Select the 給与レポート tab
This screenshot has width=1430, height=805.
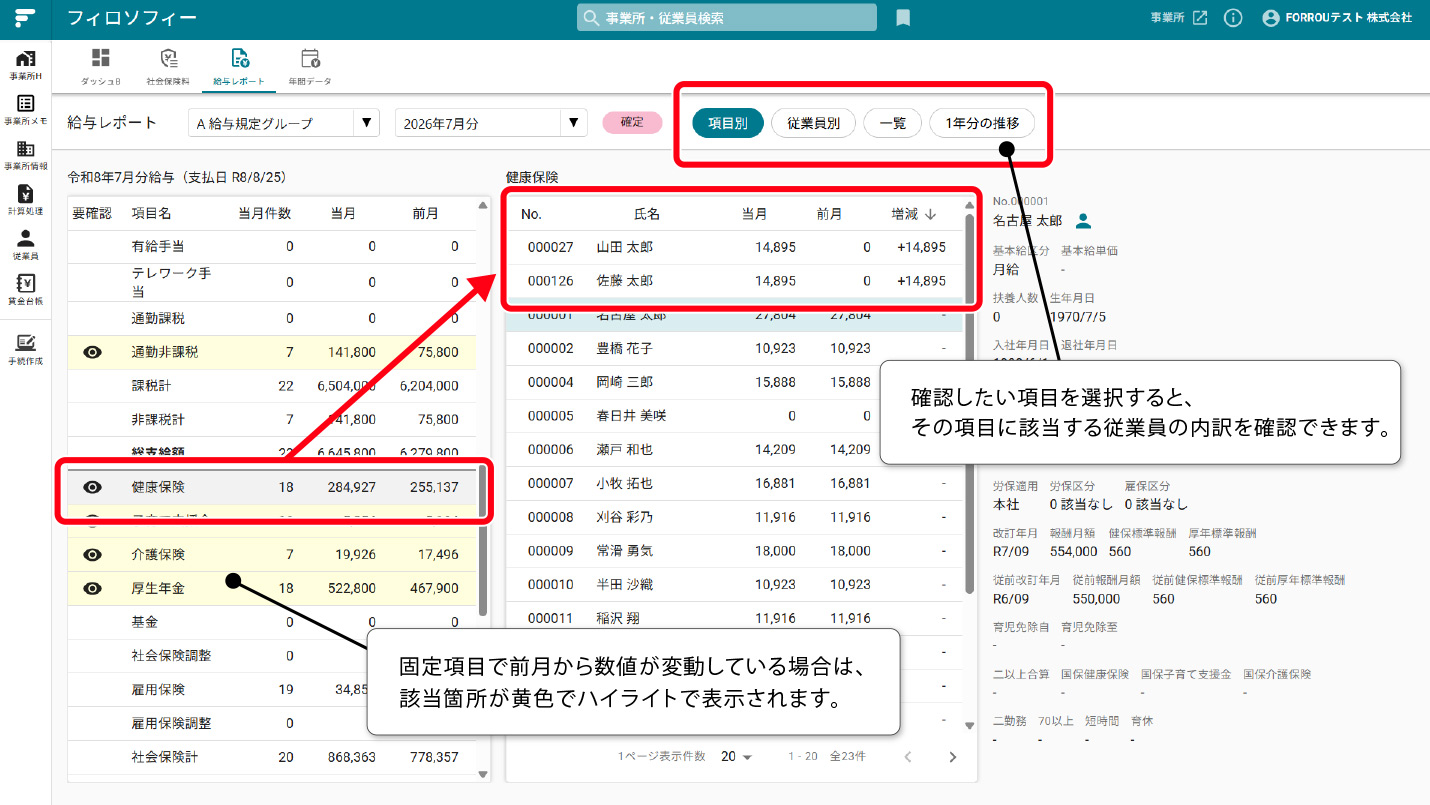(x=240, y=66)
